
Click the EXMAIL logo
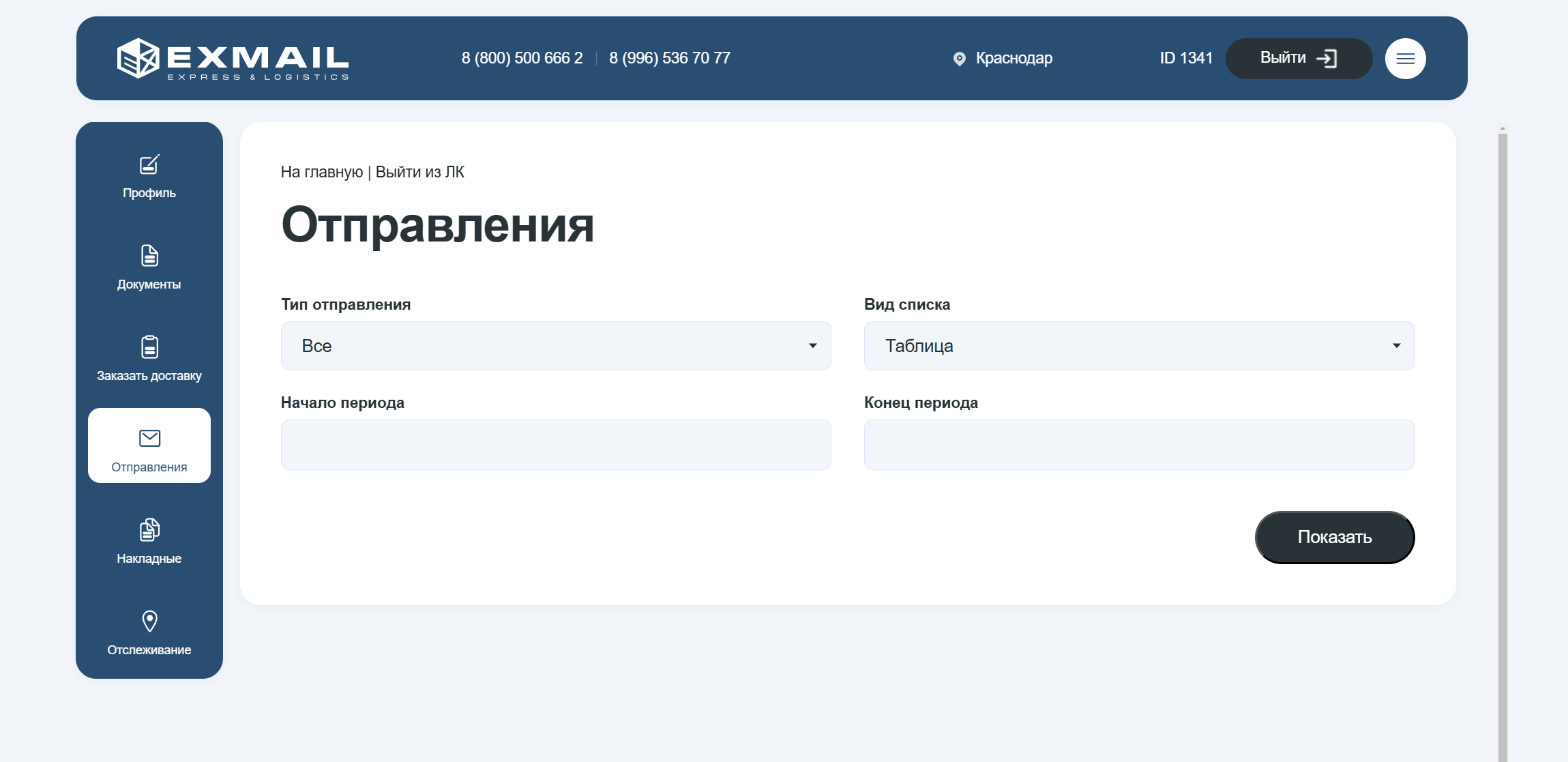233,59
